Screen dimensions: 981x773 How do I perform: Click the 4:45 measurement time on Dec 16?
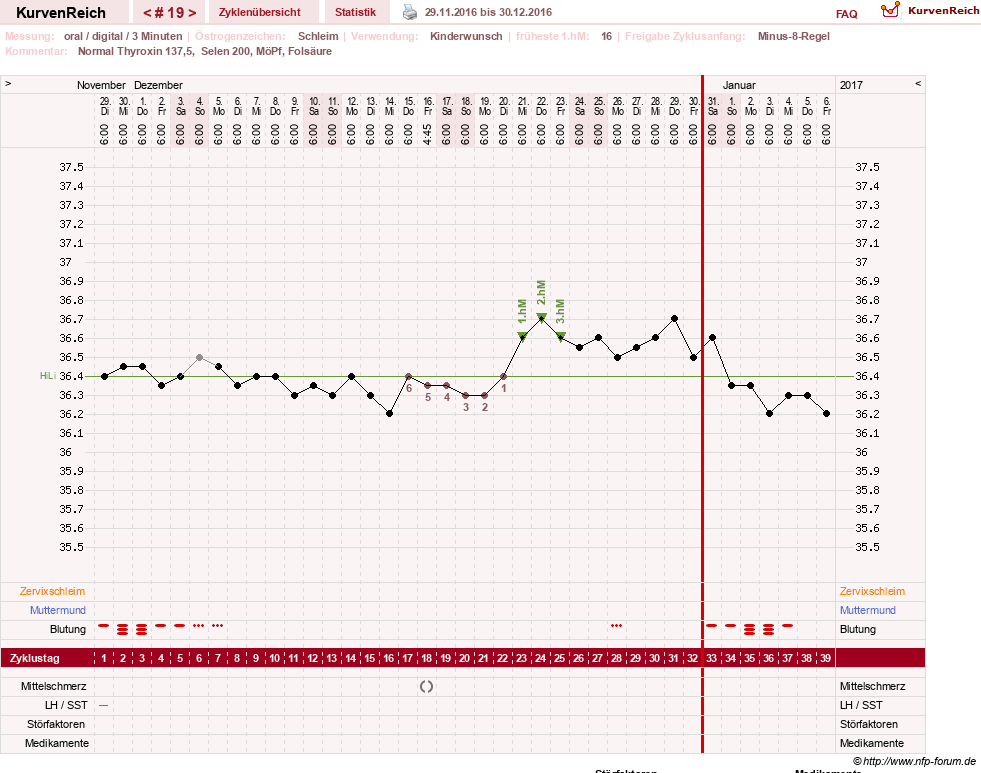coord(428,134)
